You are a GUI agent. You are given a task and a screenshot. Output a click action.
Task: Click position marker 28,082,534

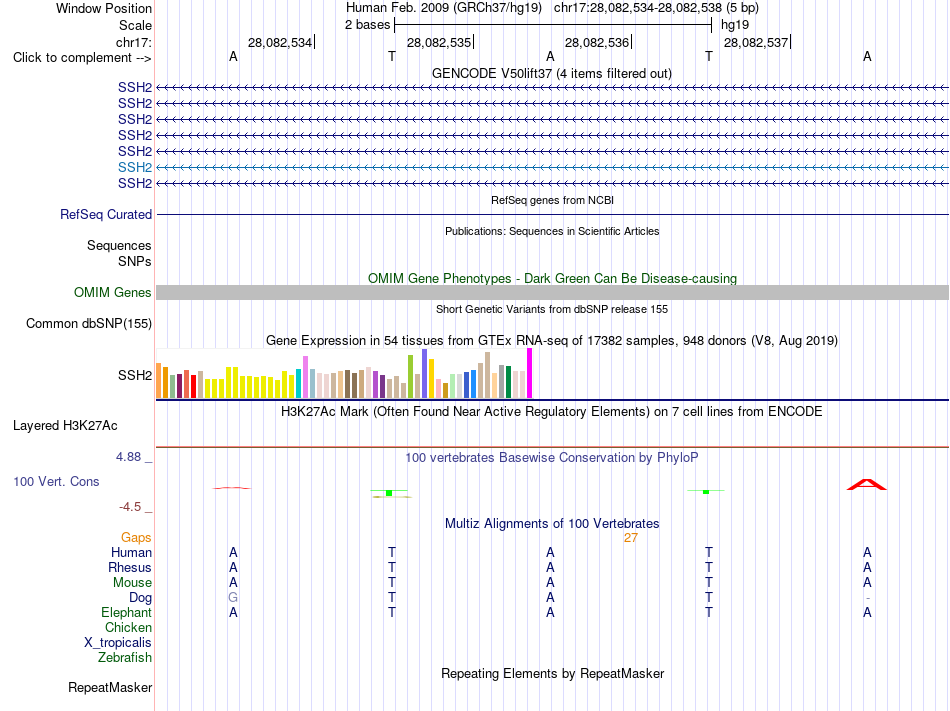point(280,42)
